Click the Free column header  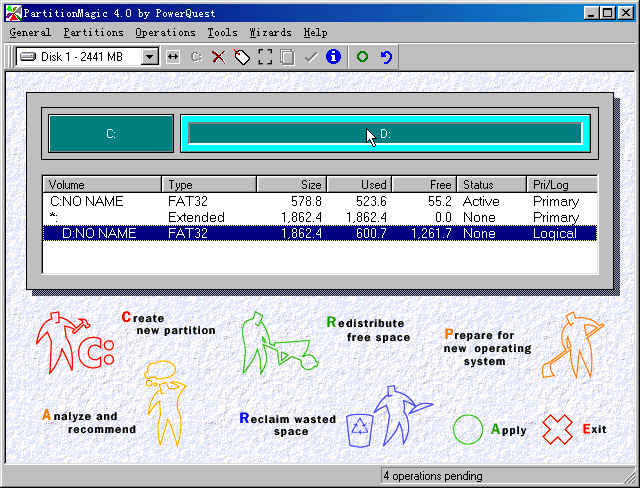click(424, 185)
